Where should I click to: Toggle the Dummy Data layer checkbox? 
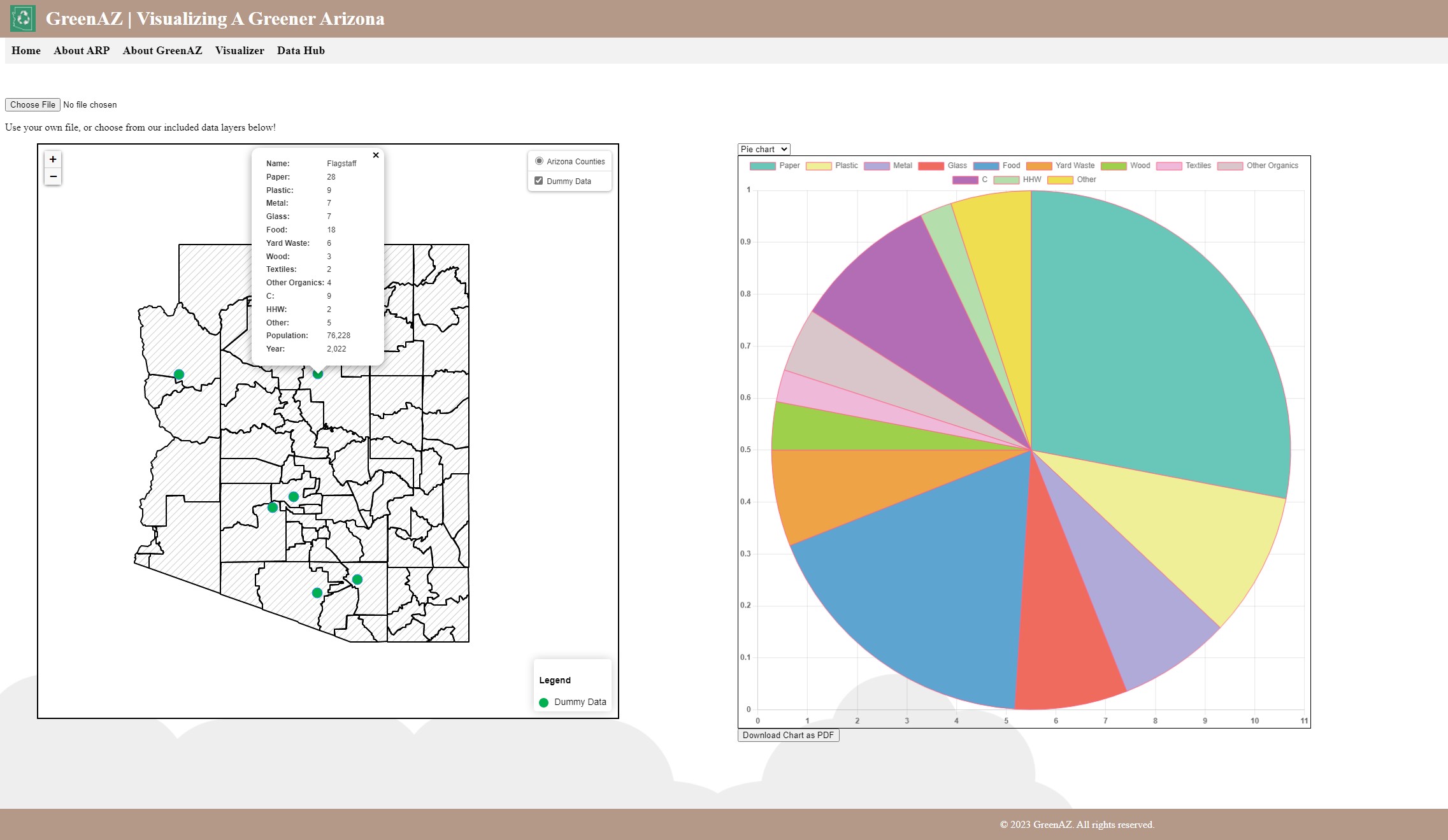539,181
